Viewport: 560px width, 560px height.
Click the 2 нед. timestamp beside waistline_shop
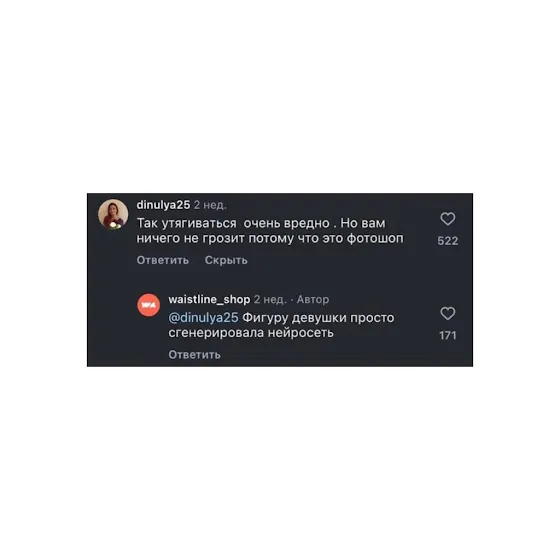click(x=270, y=299)
